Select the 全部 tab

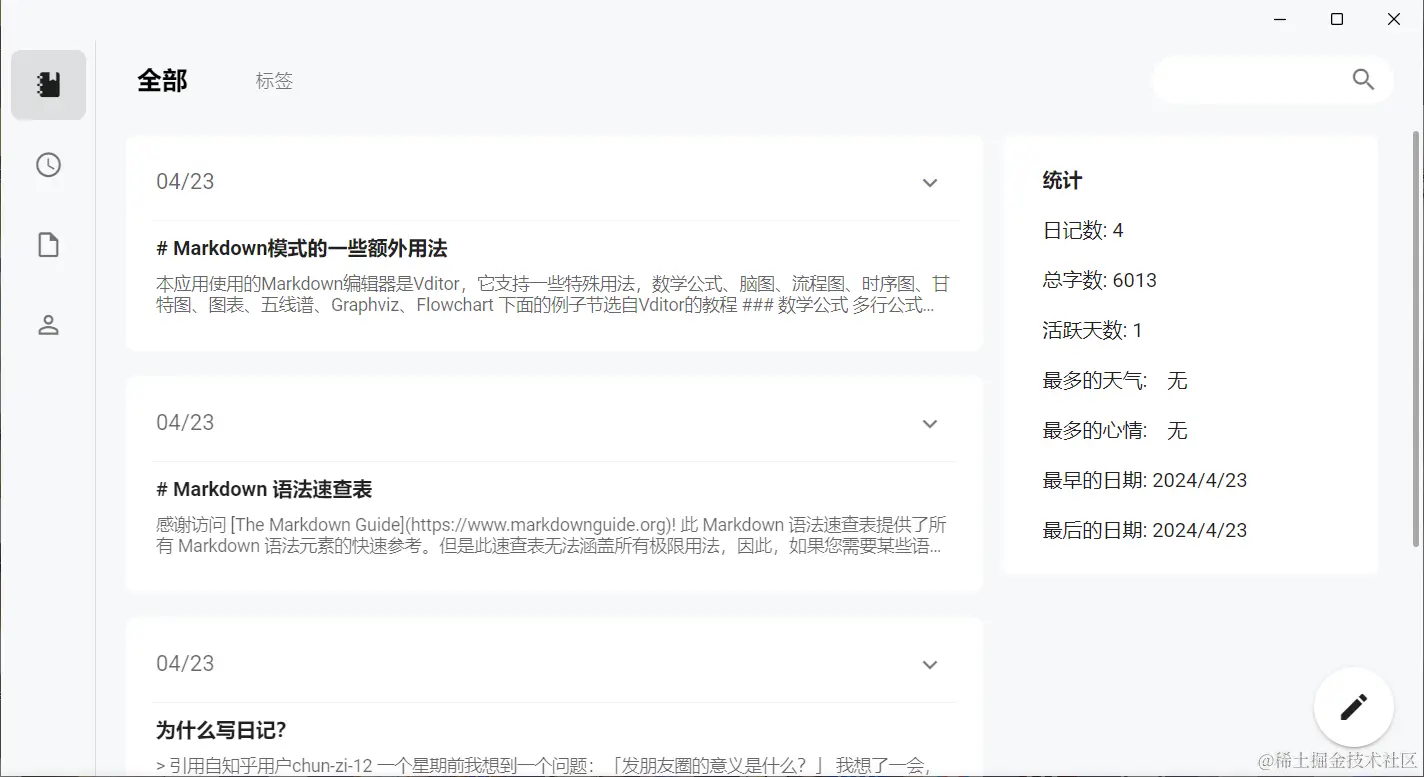[162, 81]
